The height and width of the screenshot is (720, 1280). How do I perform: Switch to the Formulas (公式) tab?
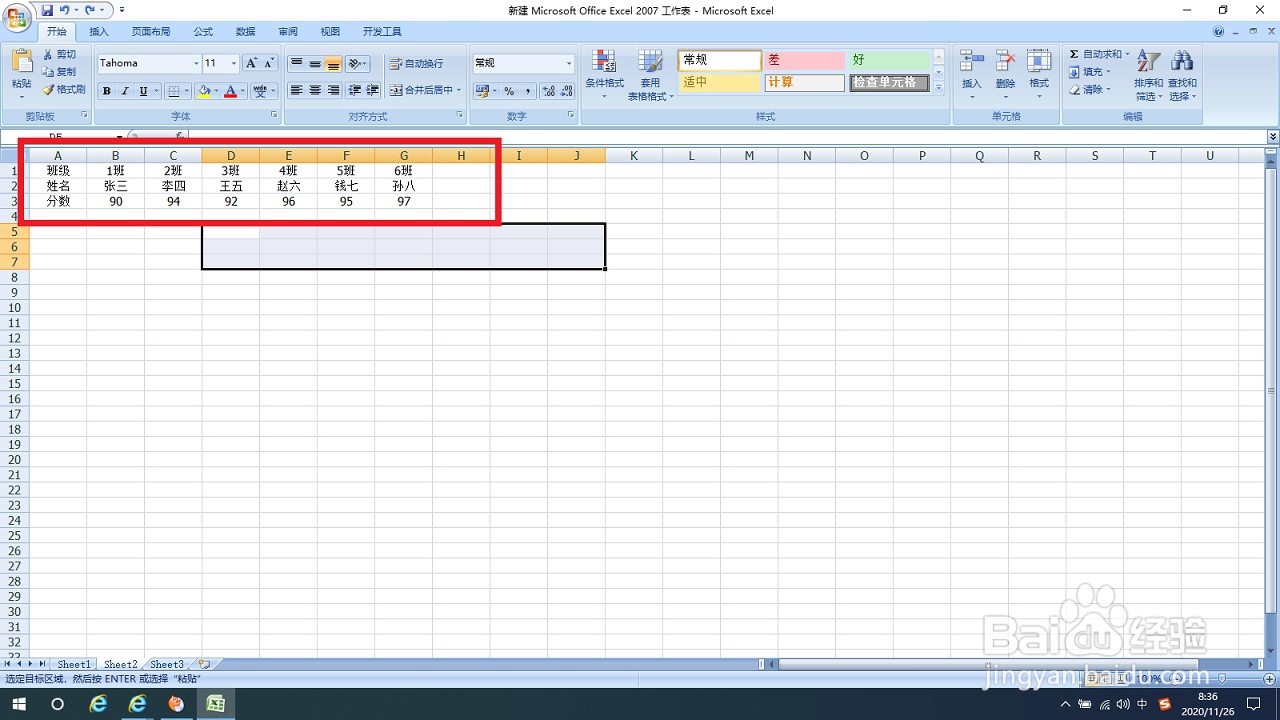point(203,32)
